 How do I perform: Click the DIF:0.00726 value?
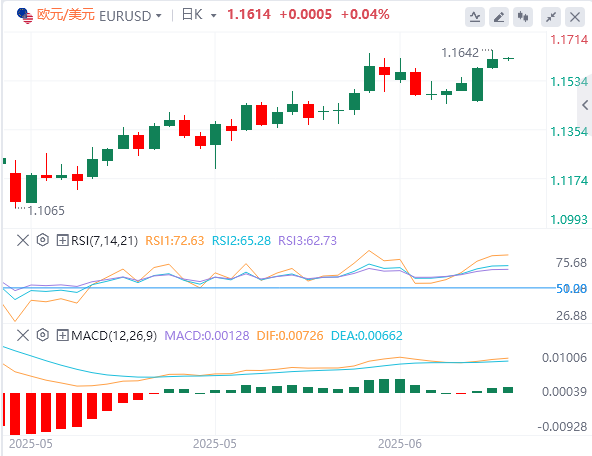point(290,336)
